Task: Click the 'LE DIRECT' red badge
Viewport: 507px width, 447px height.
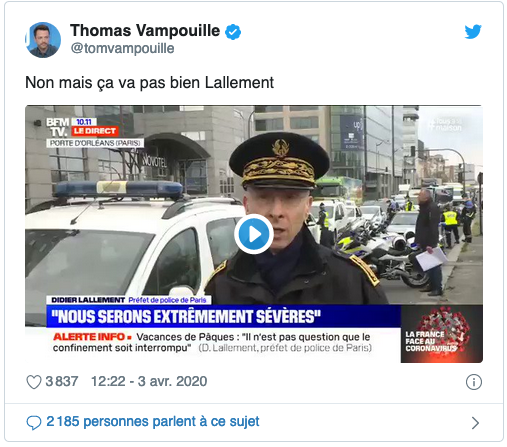Action: 95,131
